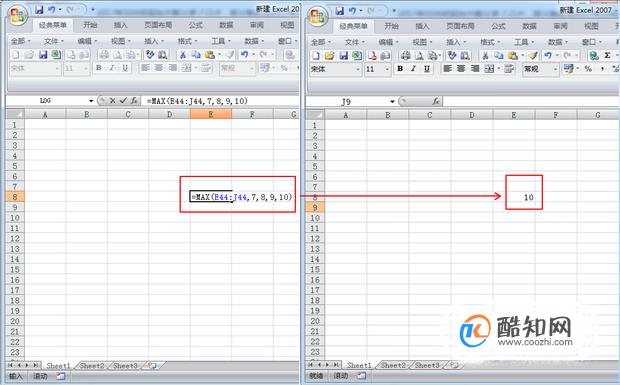The width and height of the screenshot is (620, 385).
Task: Cancel formula entry with the X button
Action: tap(112, 101)
